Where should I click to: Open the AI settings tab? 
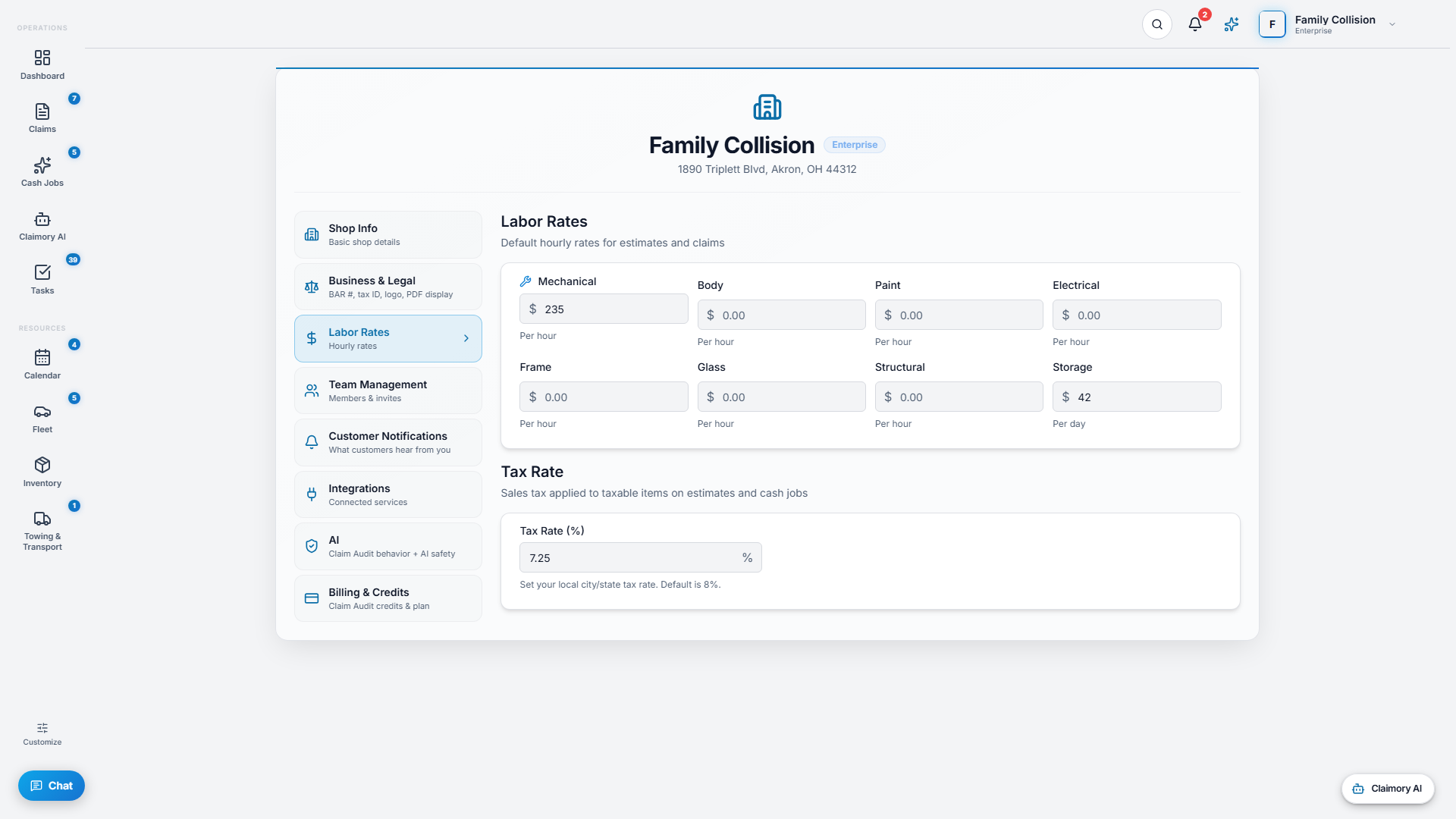[x=388, y=546]
